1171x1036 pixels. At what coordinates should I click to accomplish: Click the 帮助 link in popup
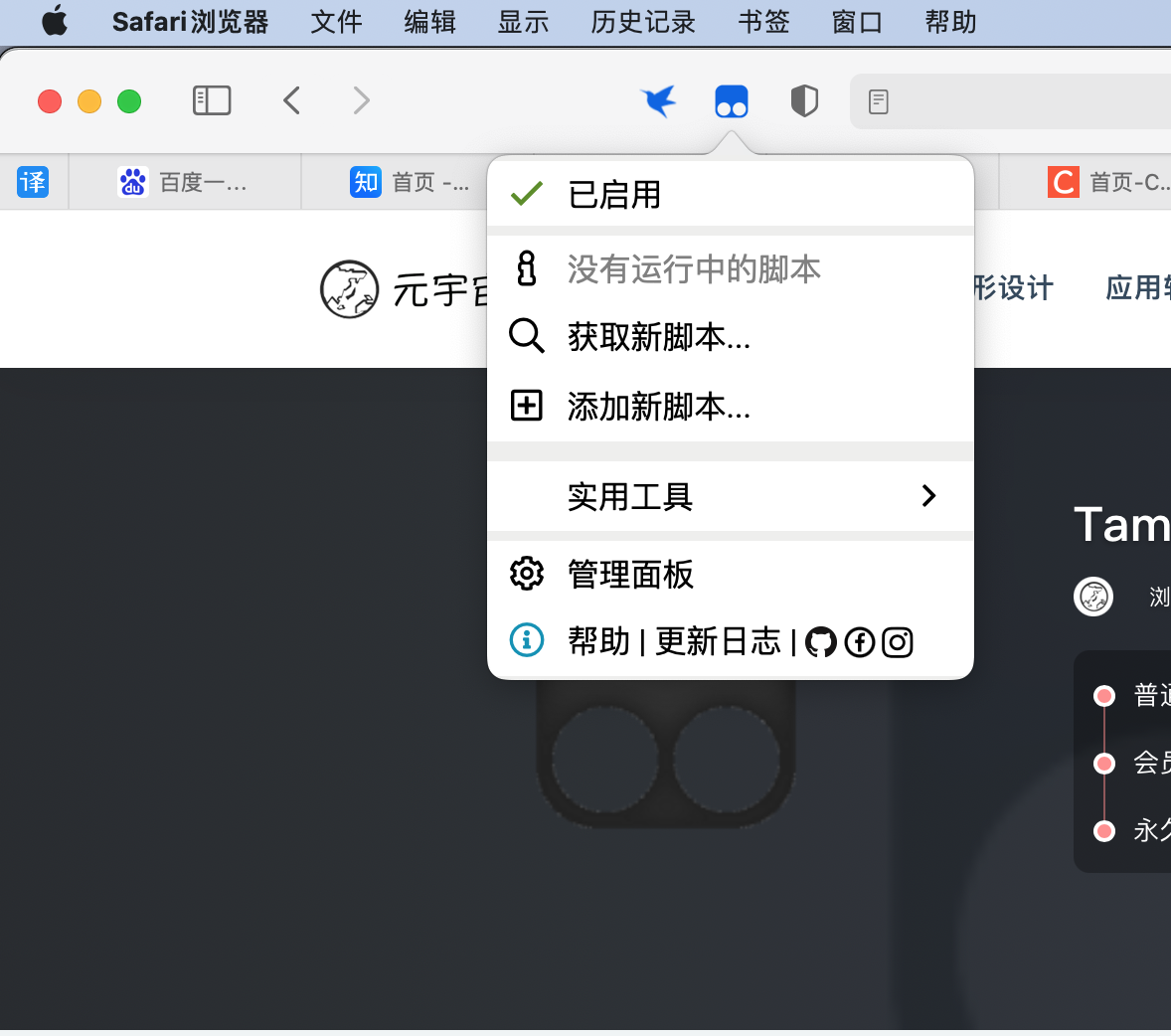point(598,641)
